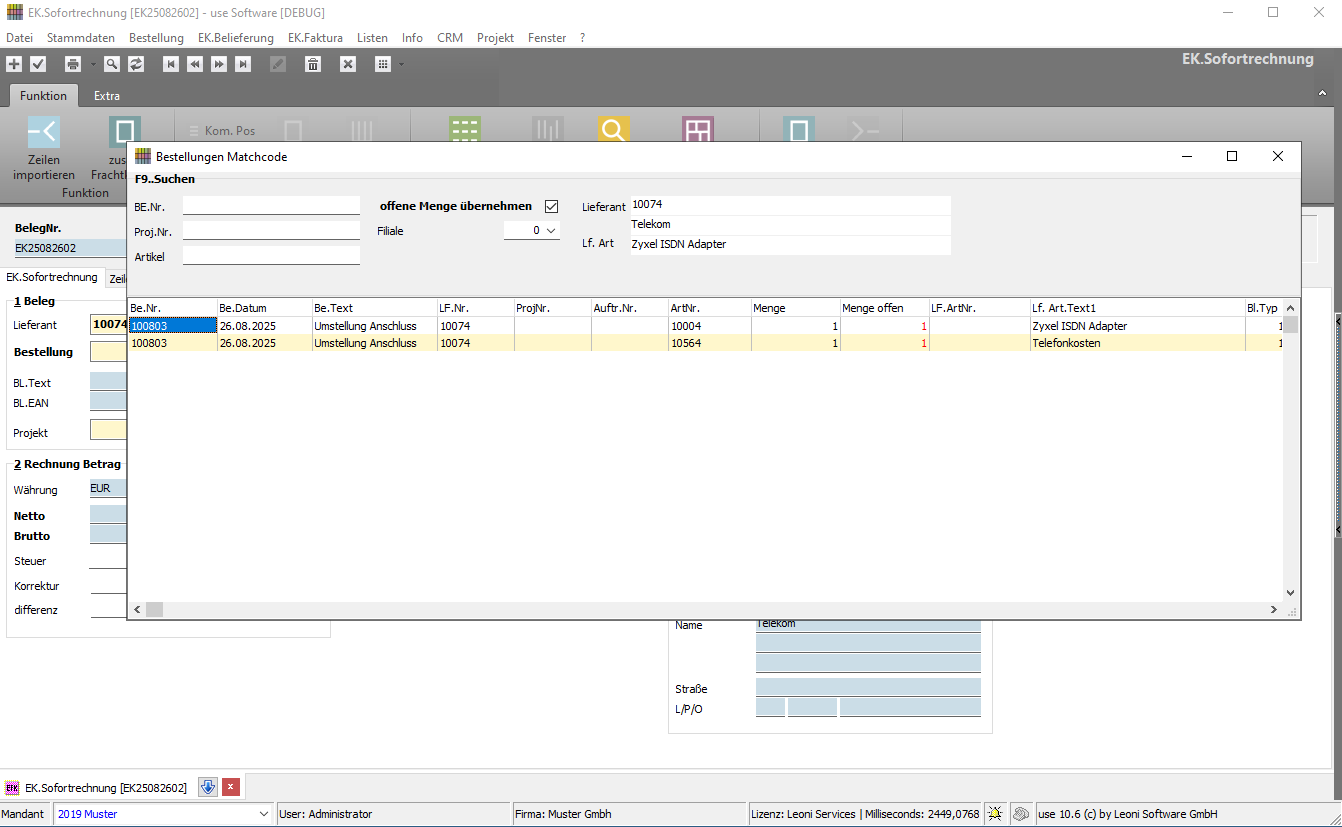Click the Proj.Nr. search field
Screen dimensions: 1342x827
pos(271,231)
